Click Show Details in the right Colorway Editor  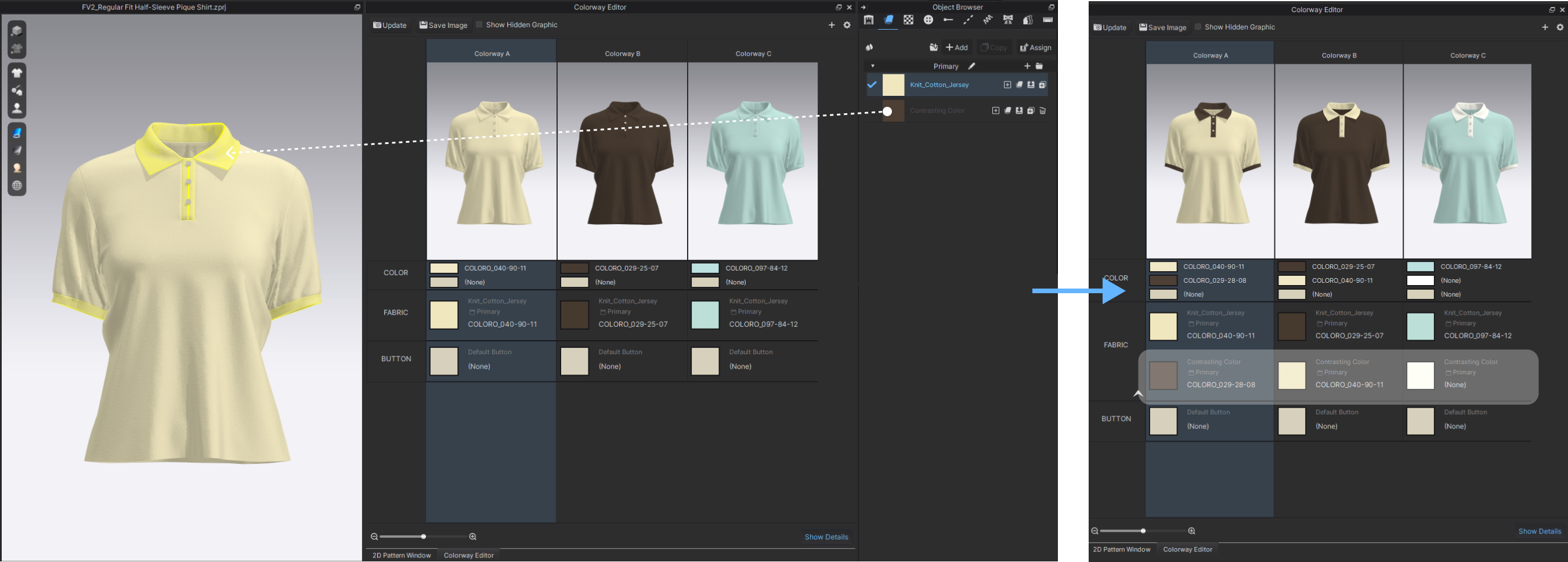[x=1540, y=532]
